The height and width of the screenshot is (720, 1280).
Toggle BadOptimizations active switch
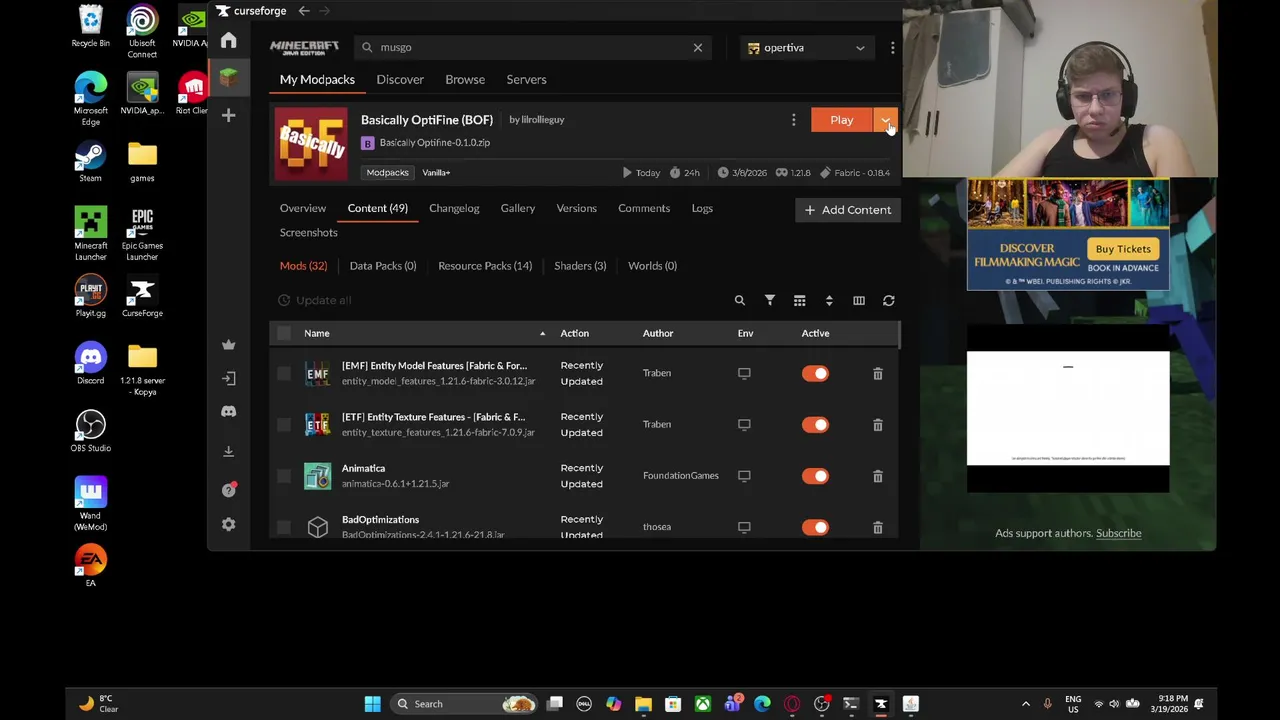(x=815, y=527)
